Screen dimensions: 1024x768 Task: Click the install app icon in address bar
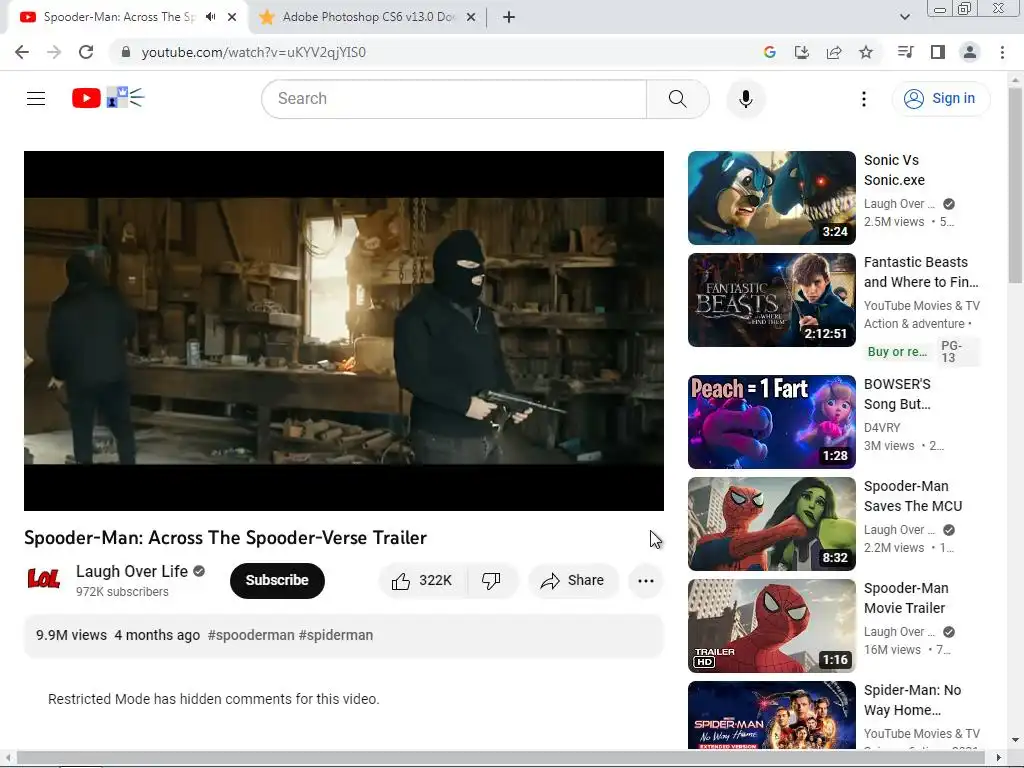[802, 52]
